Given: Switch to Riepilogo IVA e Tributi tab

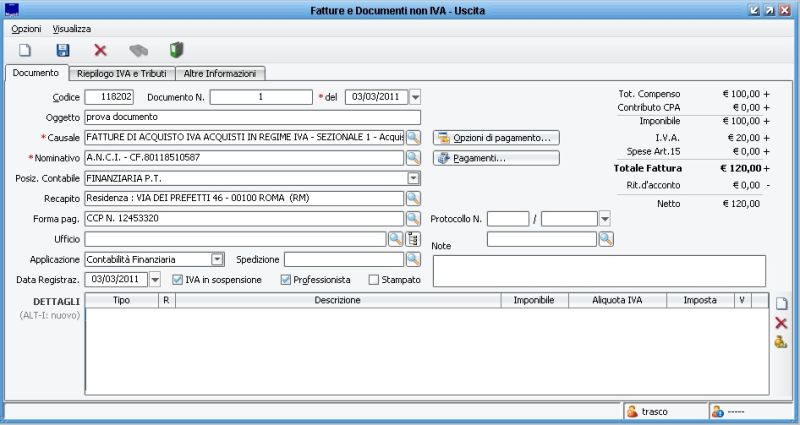Looking at the screenshot, I should pos(122,73).
